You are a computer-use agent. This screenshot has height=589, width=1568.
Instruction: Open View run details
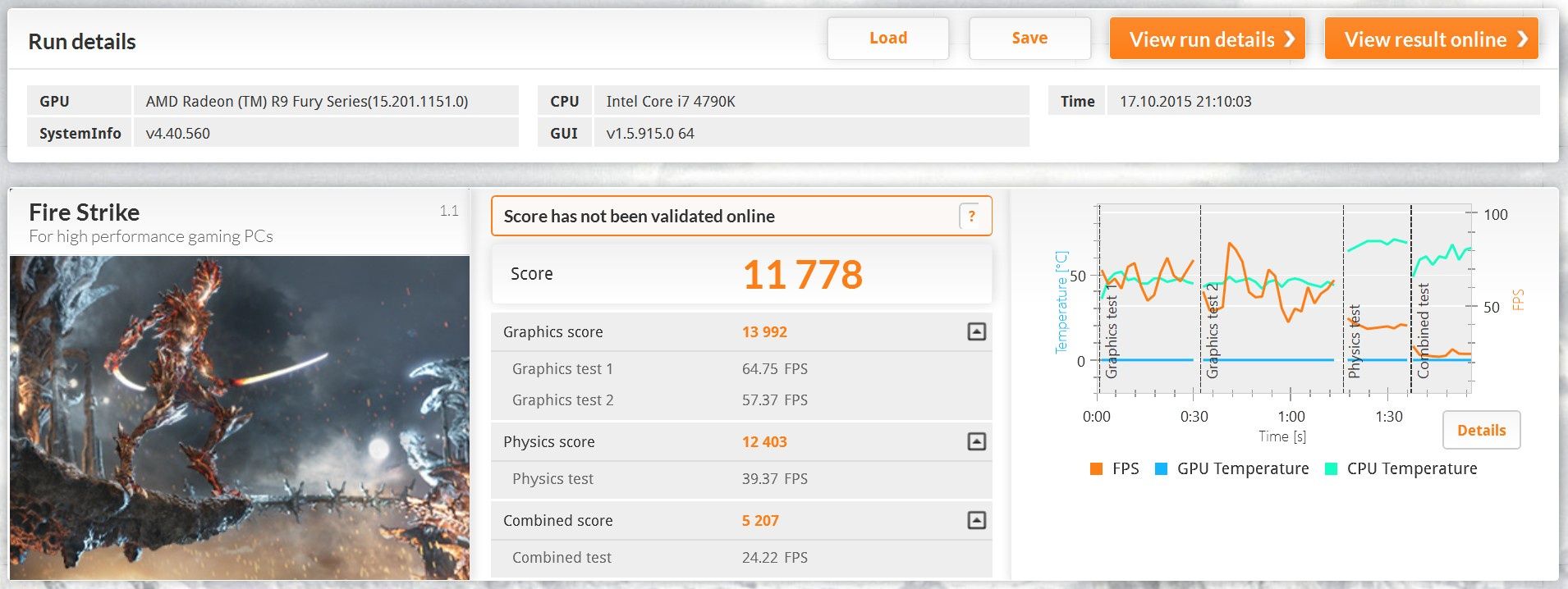tap(1207, 39)
